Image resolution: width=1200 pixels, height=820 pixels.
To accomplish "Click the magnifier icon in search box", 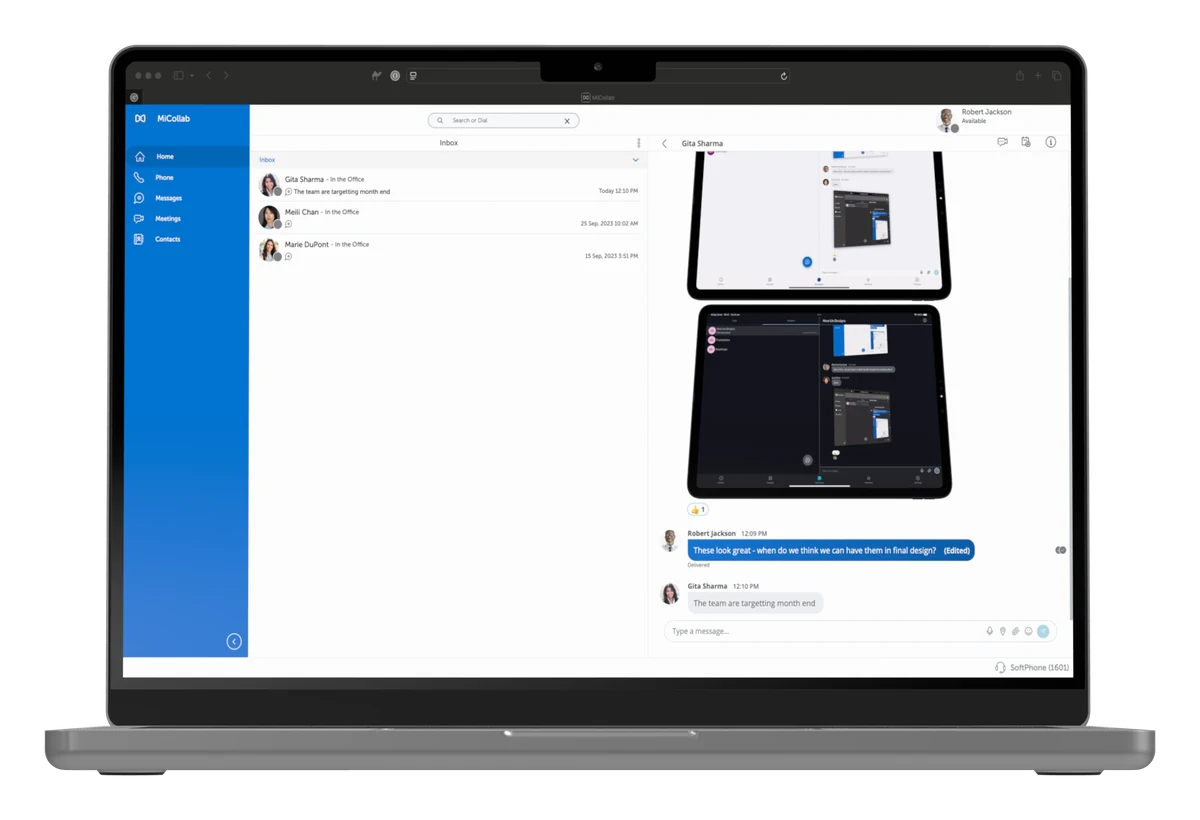I will tap(440, 120).
